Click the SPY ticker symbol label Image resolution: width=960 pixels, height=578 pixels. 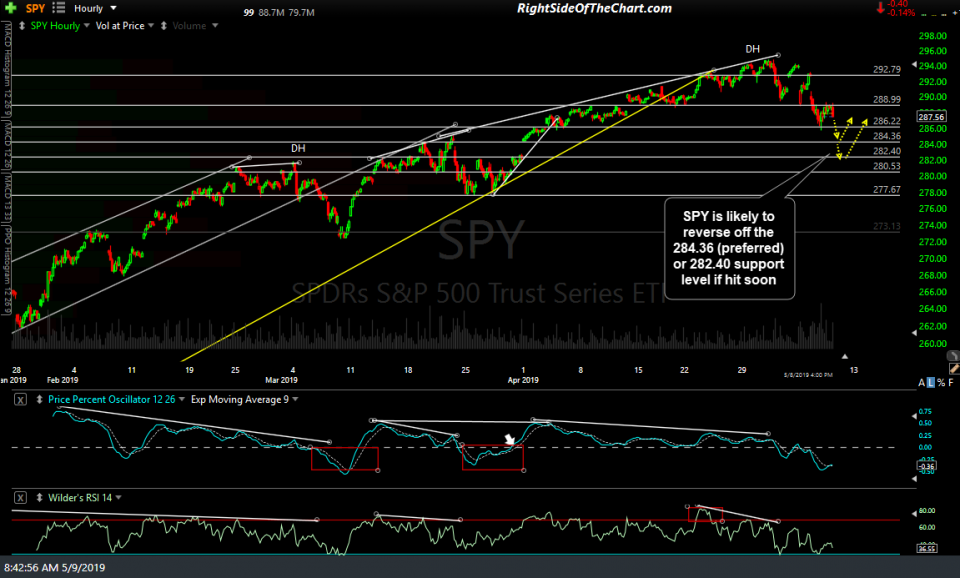coord(35,8)
